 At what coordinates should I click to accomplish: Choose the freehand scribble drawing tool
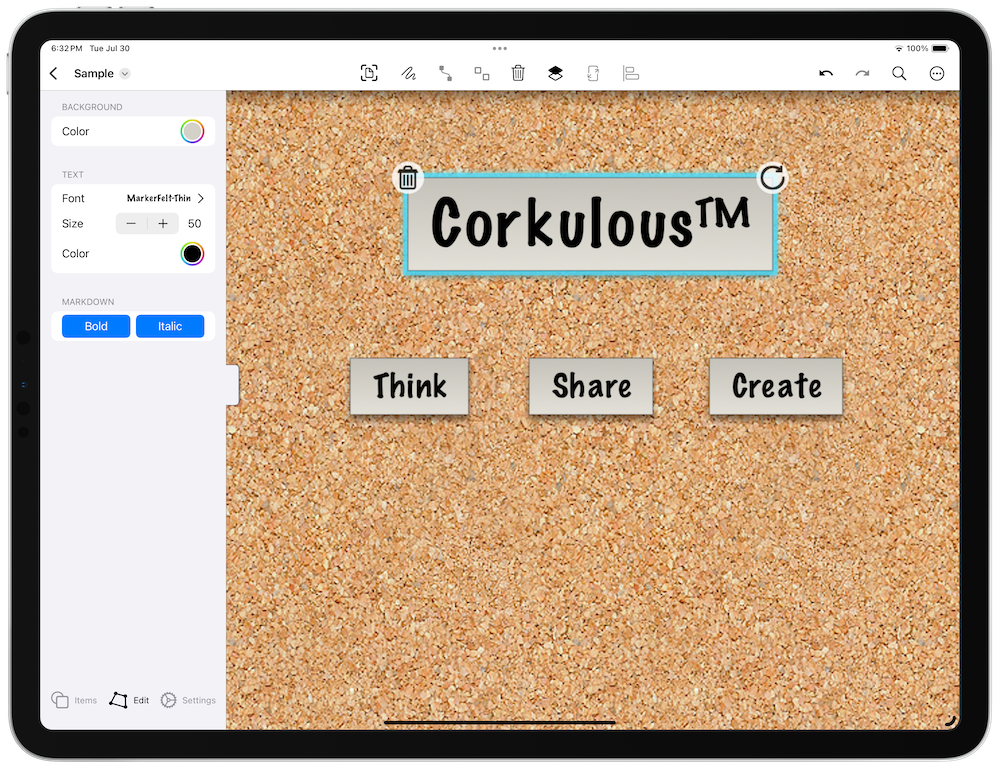coord(408,73)
